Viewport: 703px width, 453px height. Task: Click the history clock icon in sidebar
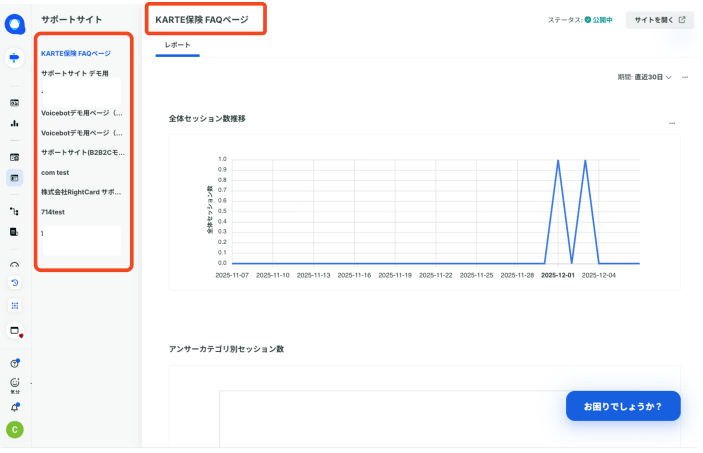tap(15, 282)
